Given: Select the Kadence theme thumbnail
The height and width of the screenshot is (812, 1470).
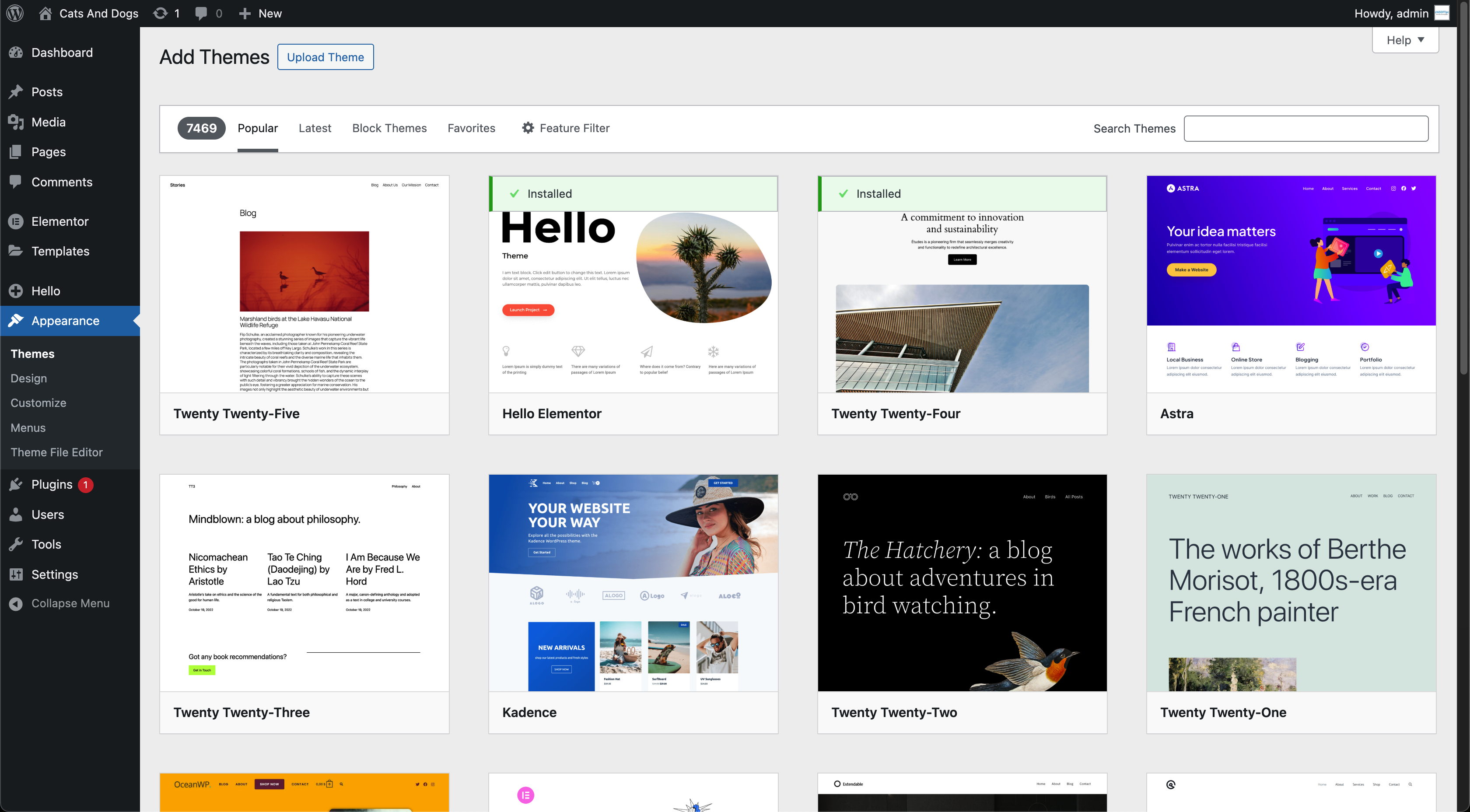Looking at the screenshot, I should pos(633,583).
